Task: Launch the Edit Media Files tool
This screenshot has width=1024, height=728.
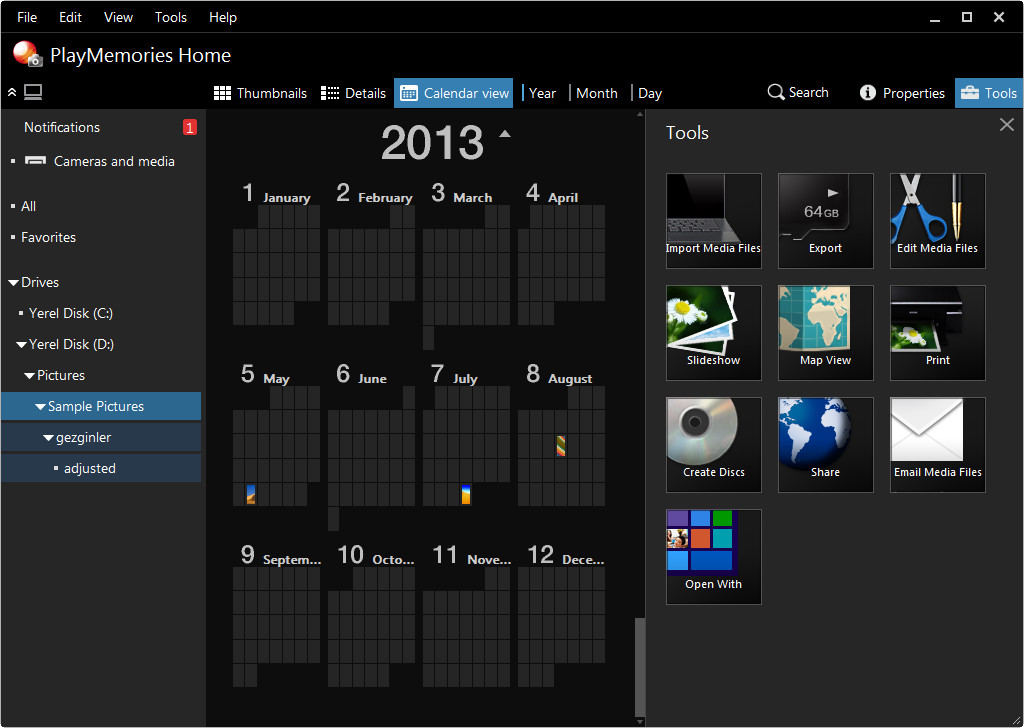Action: point(938,221)
